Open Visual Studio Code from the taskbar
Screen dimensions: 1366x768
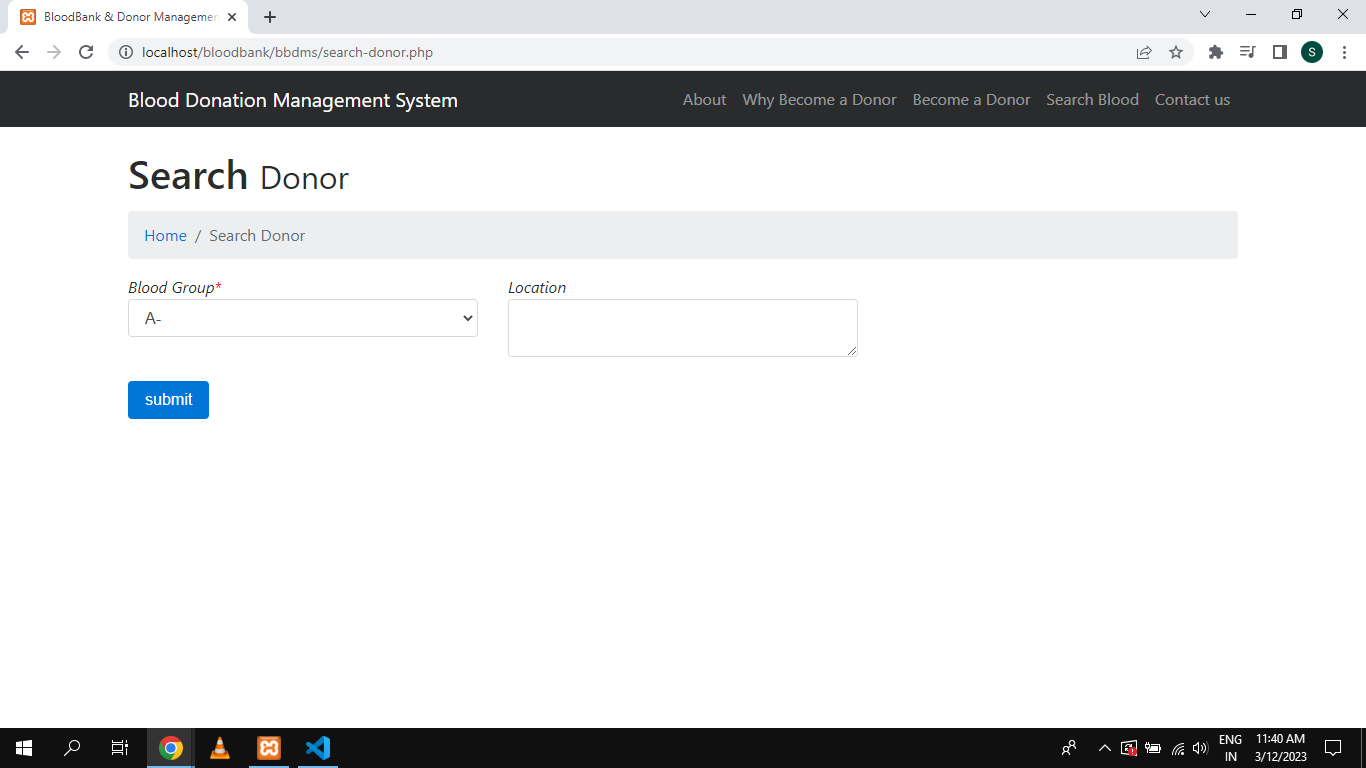pyautogui.click(x=317, y=747)
